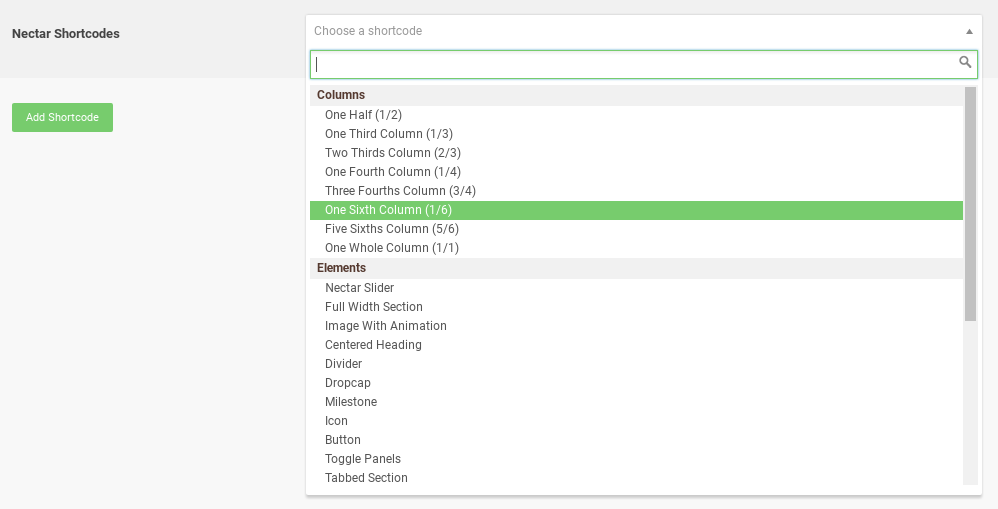The height and width of the screenshot is (509, 998).
Task: Select One Half (1/2) option
Action: tap(636, 115)
